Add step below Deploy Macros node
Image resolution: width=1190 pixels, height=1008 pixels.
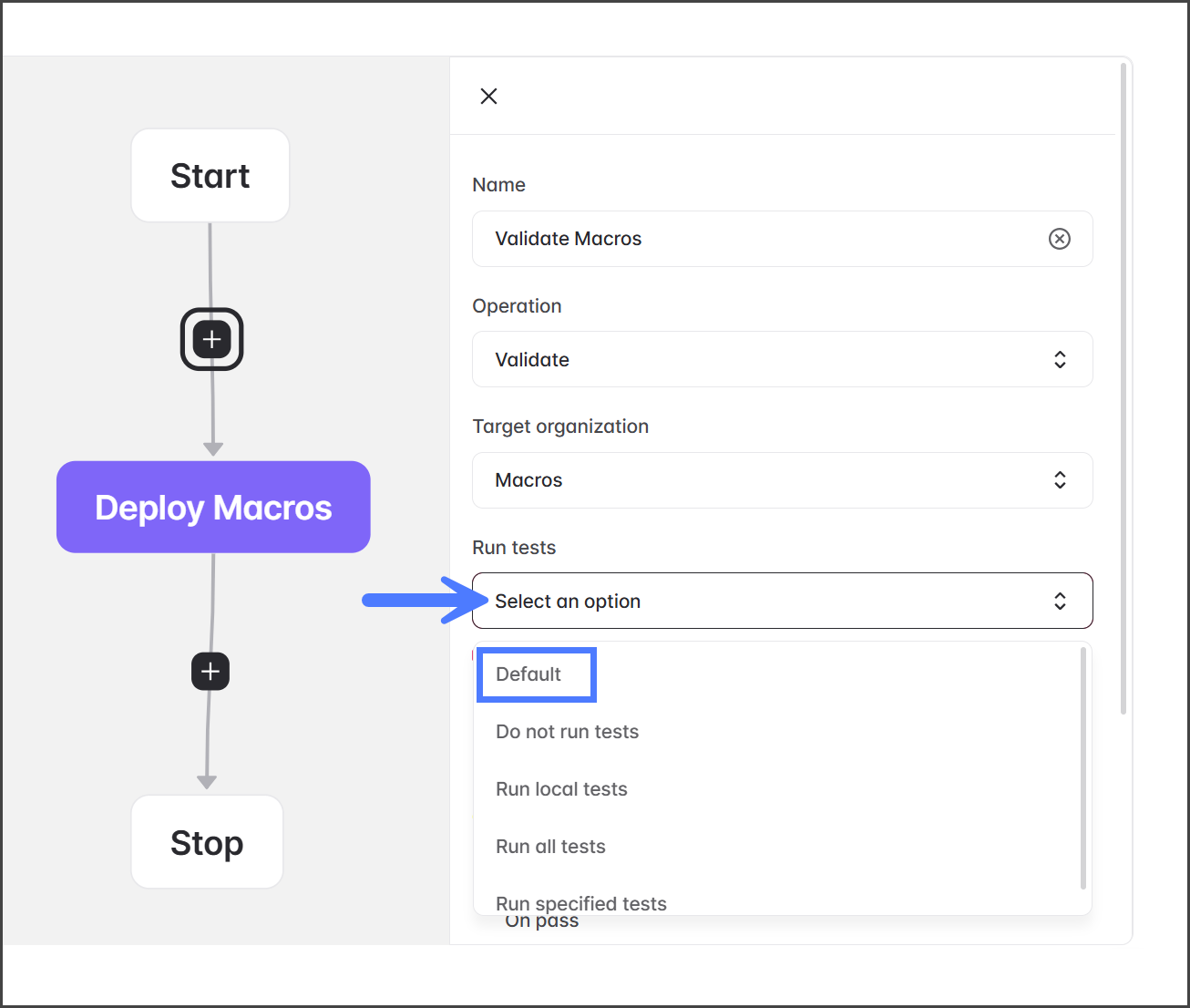point(210,672)
